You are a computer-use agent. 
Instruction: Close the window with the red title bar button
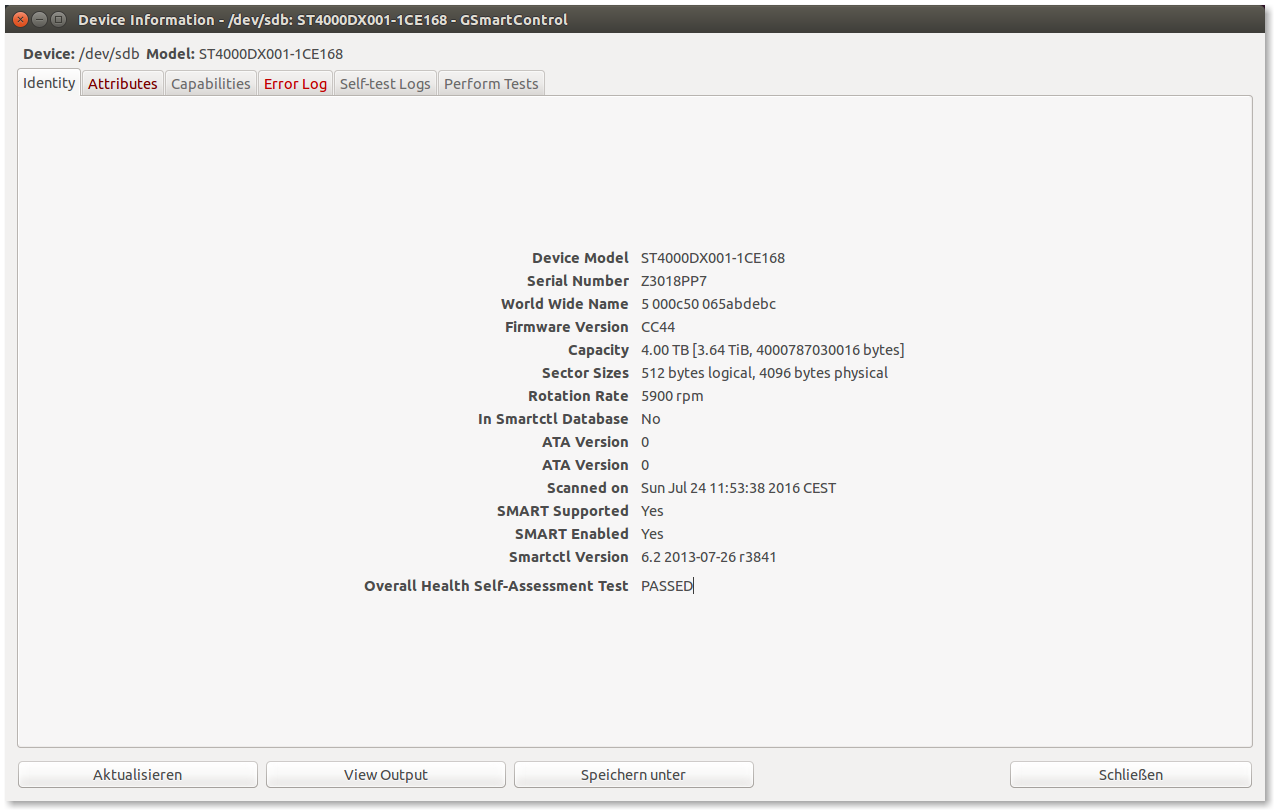pyautogui.click(x=21, y=19)
